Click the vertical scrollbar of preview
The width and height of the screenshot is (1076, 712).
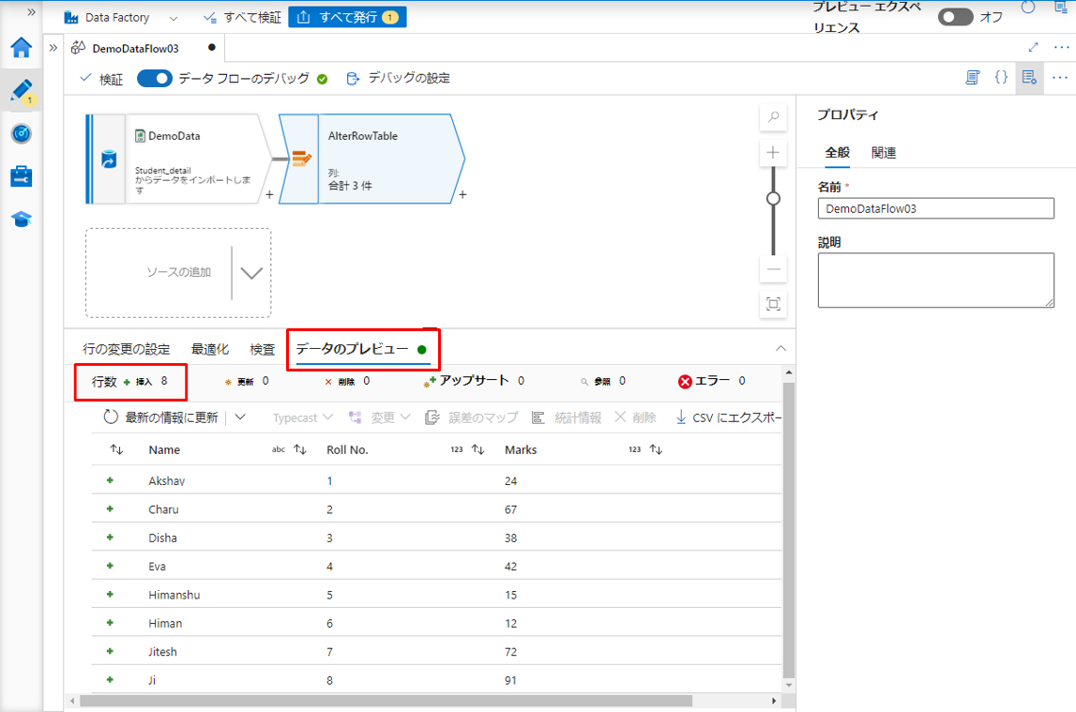(788, 530)
